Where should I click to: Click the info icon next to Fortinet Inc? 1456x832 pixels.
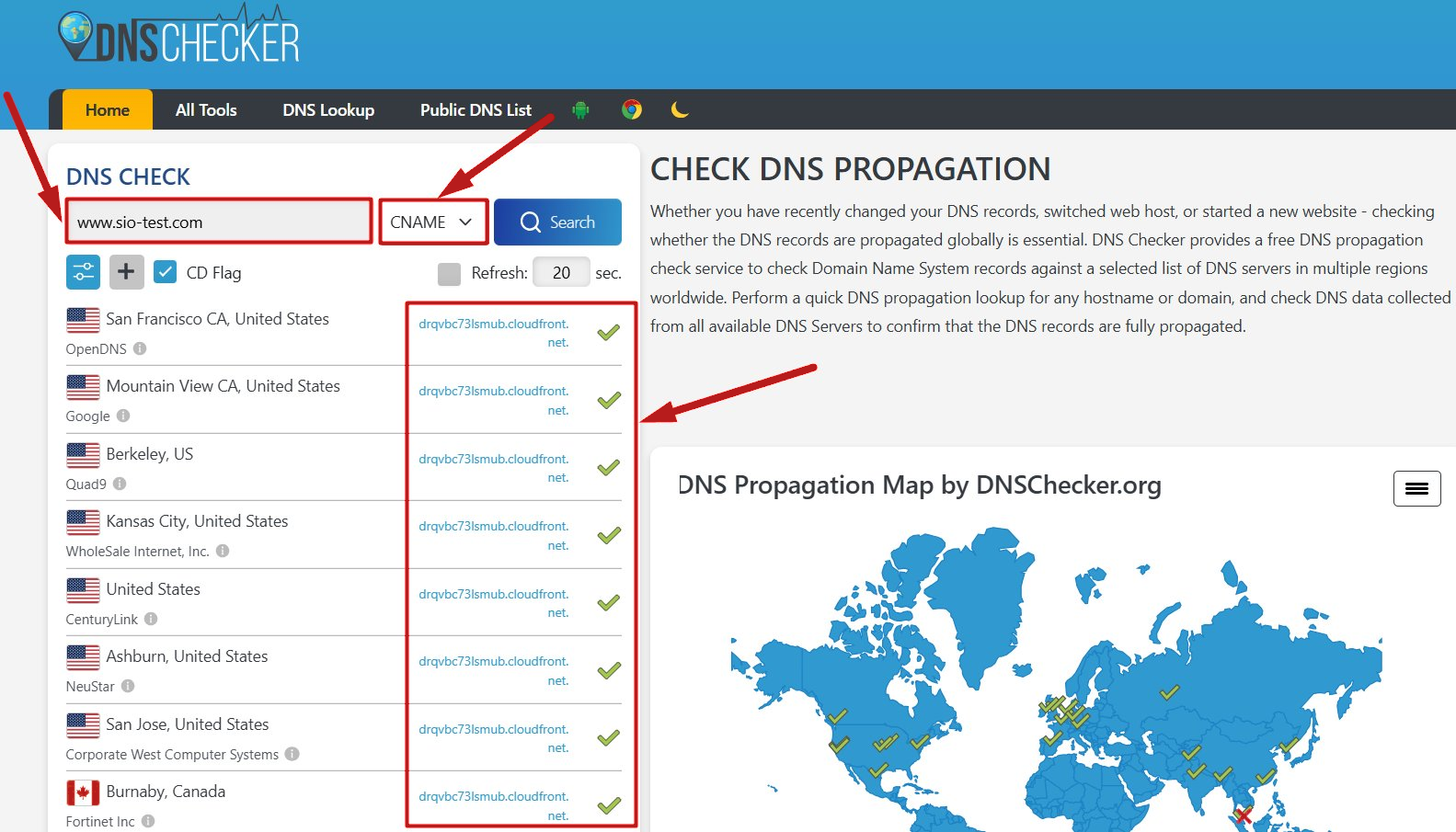coord(148,821)
